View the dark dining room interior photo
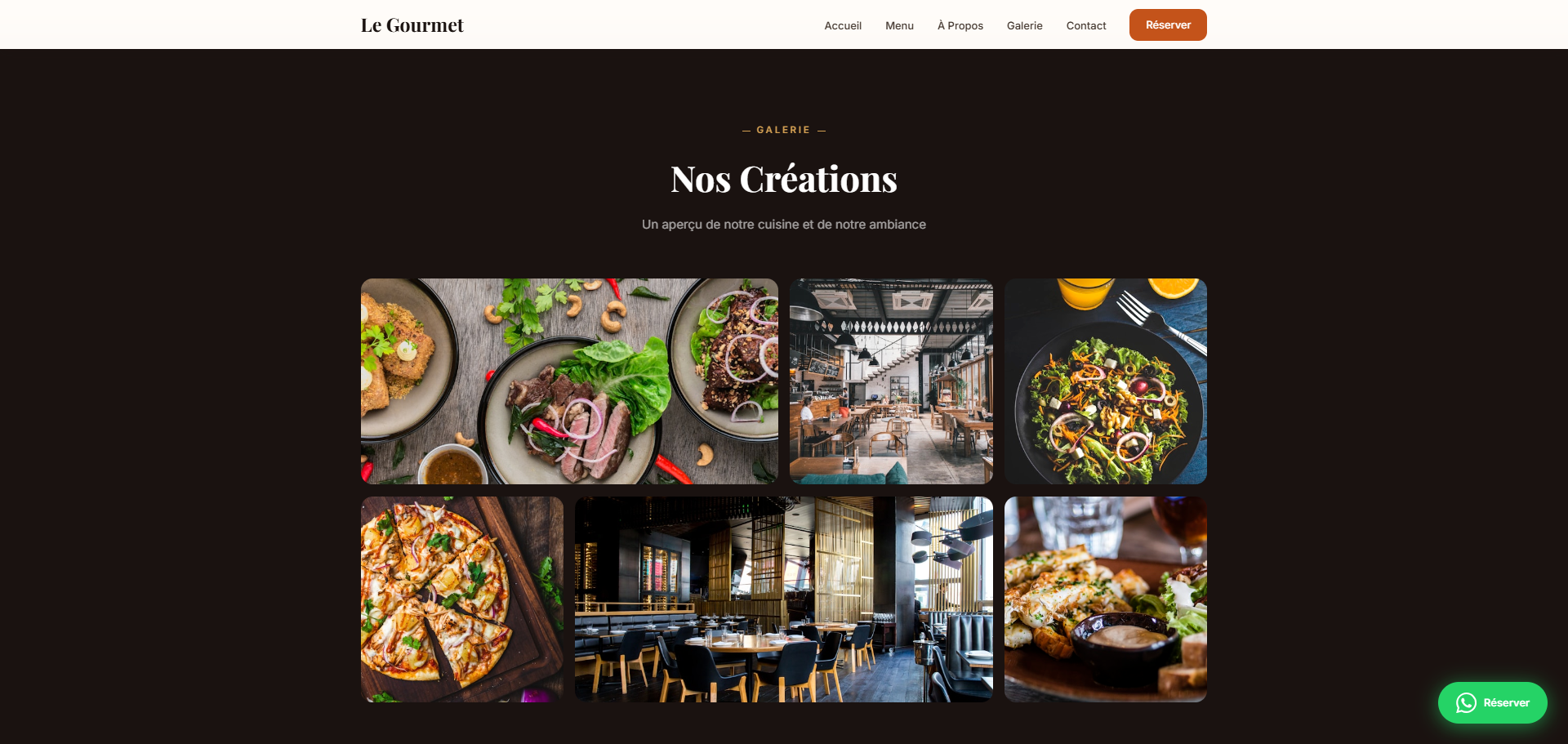This screenshot has width=1568, height=744. (x=784, y=599)
